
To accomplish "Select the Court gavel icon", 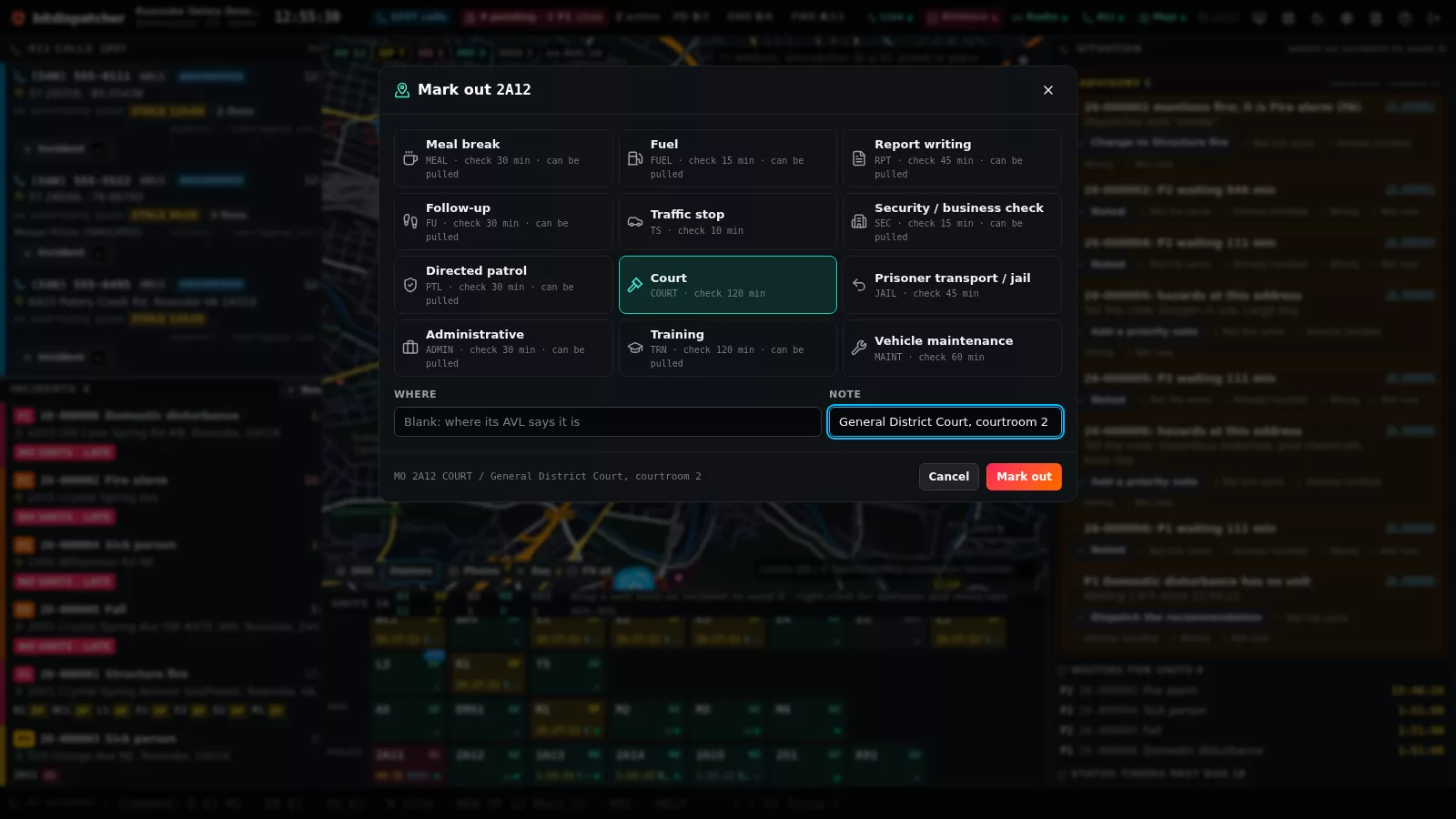I will 635,285.
